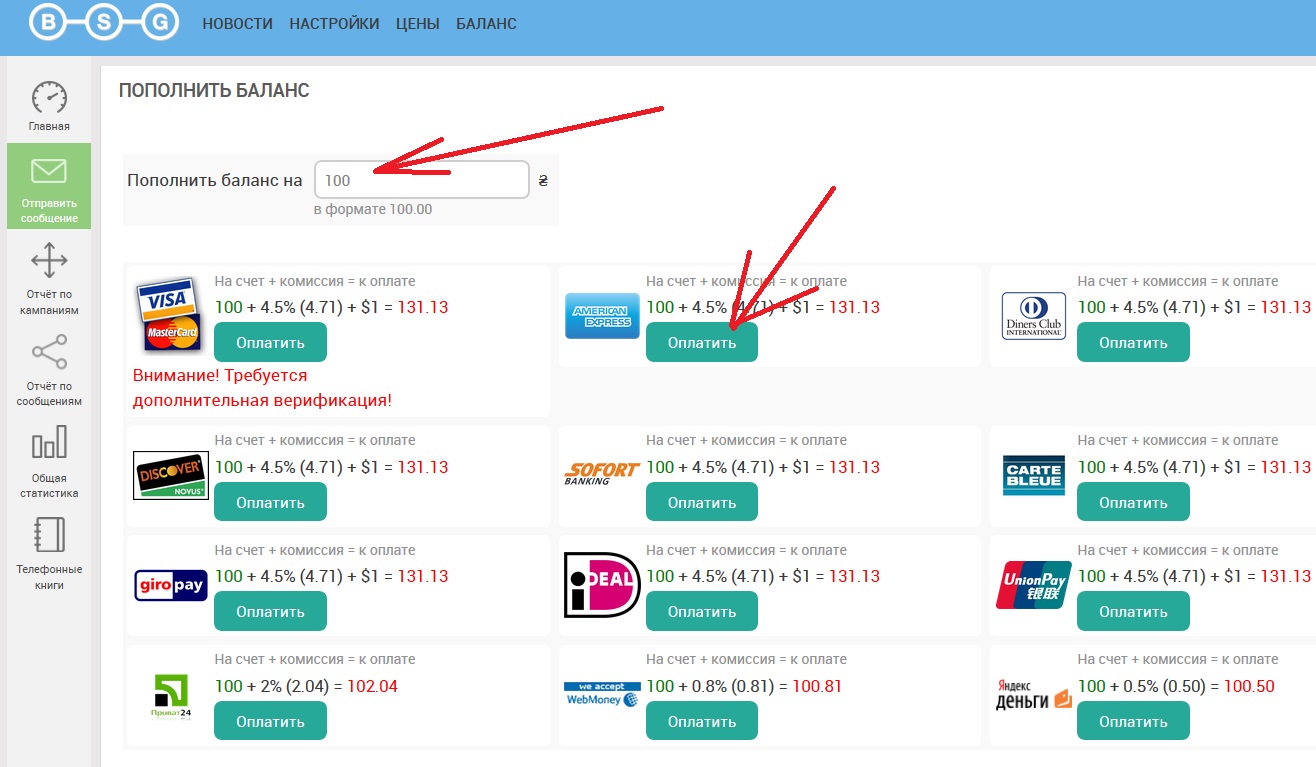The width and height of the screenshot is (1316, 767).
Task: Click the 'Пополнить баланс на' label
Action: coord(214,180)
